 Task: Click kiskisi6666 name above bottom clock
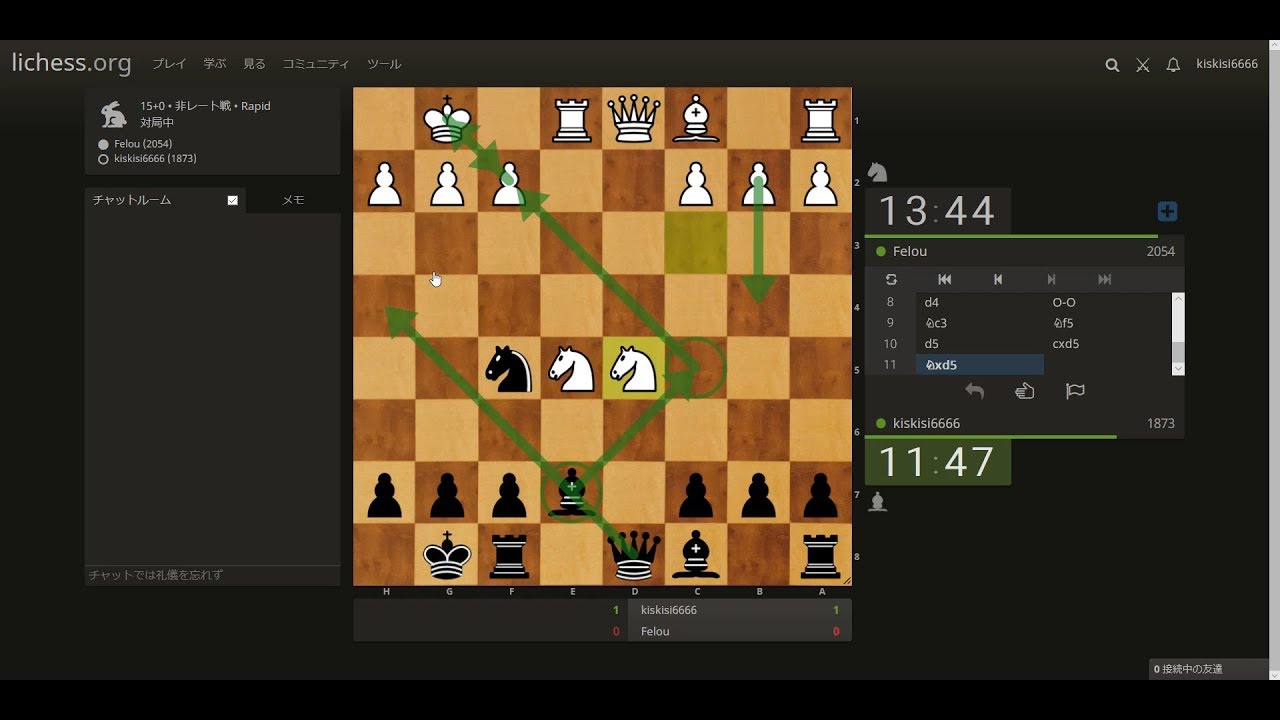[926, 423]
